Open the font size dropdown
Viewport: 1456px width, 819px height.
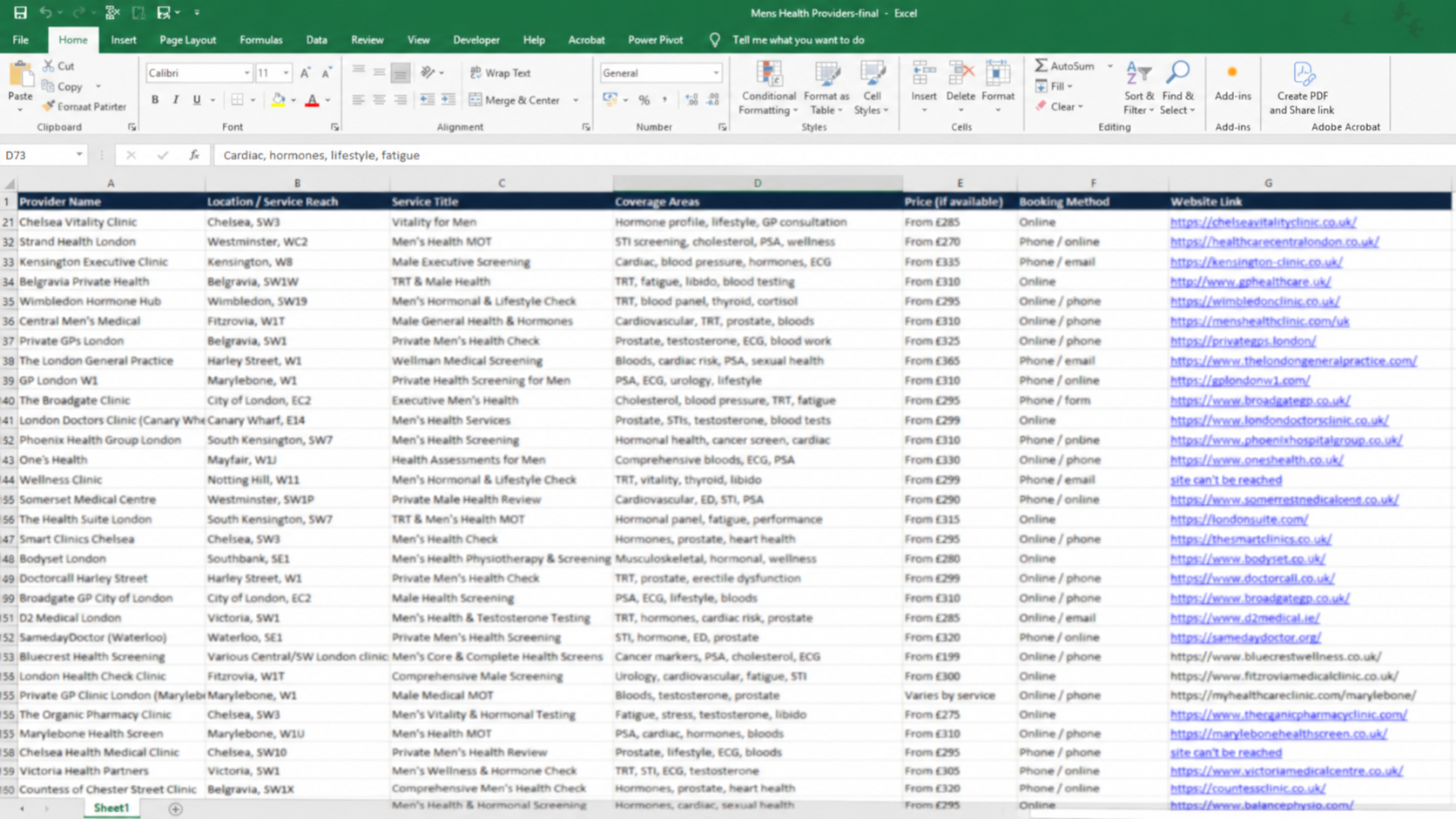pos(286,73)
